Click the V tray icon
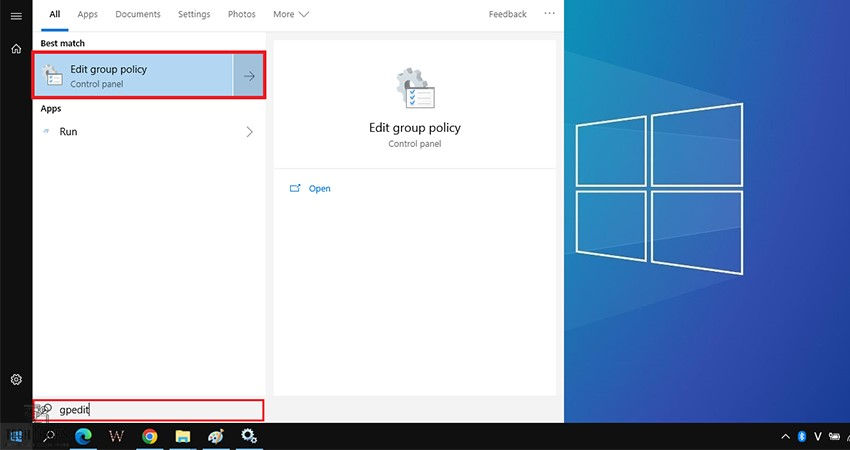 [818, 436]
